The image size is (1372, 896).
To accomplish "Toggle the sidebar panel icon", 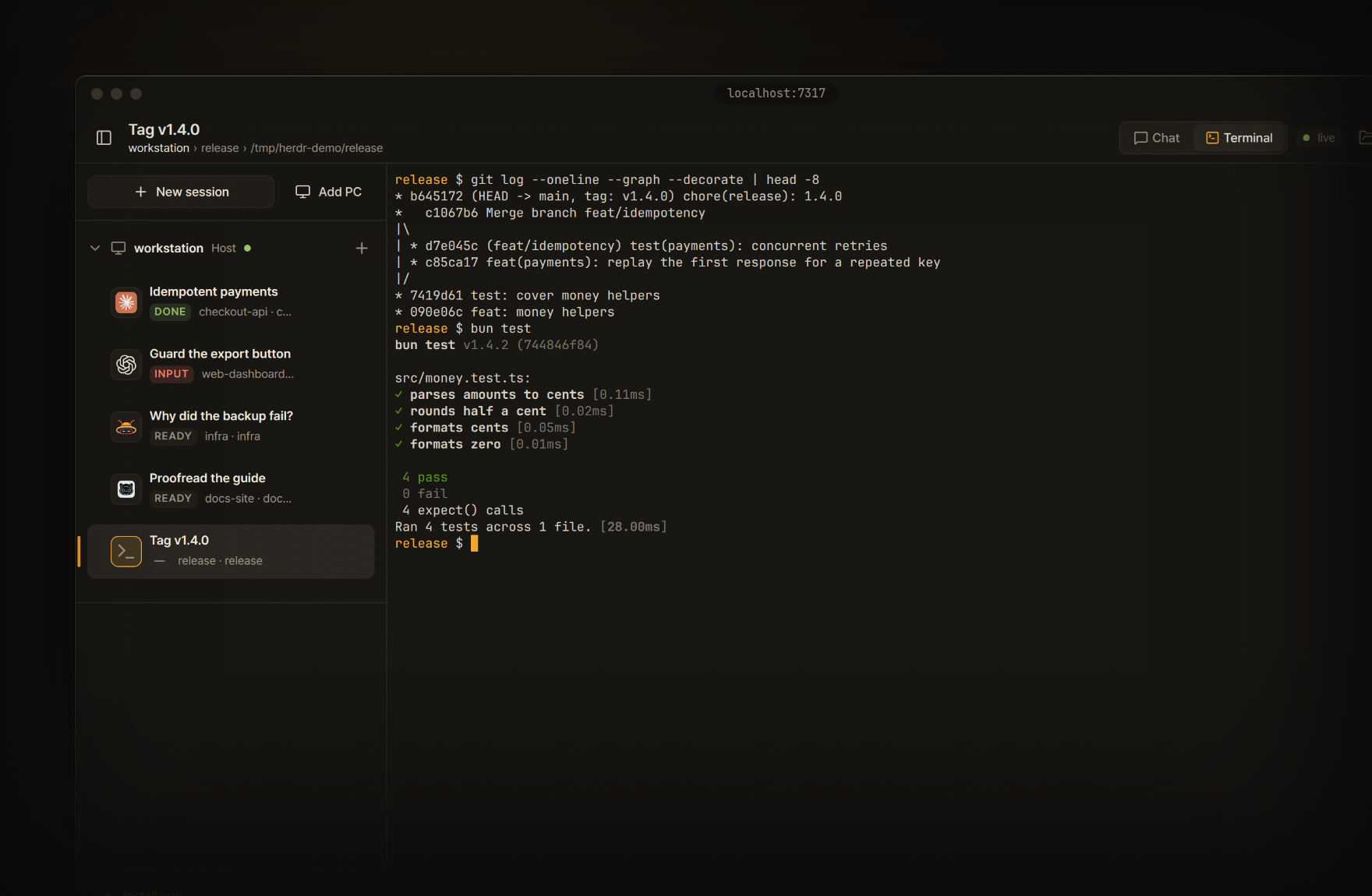I will click(x=104, y=138).
